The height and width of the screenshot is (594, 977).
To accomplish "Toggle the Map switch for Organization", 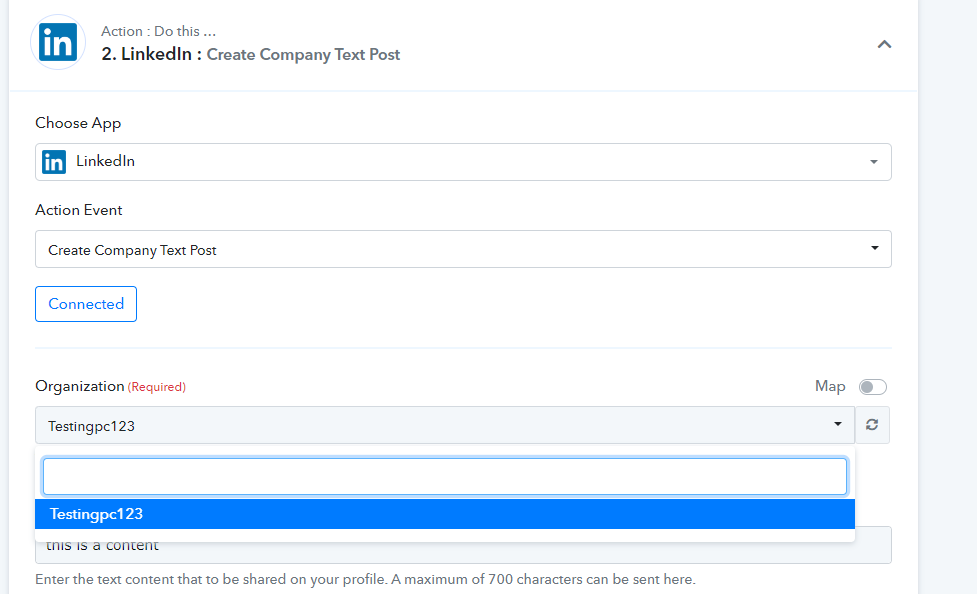I will (x=872, y=387).
